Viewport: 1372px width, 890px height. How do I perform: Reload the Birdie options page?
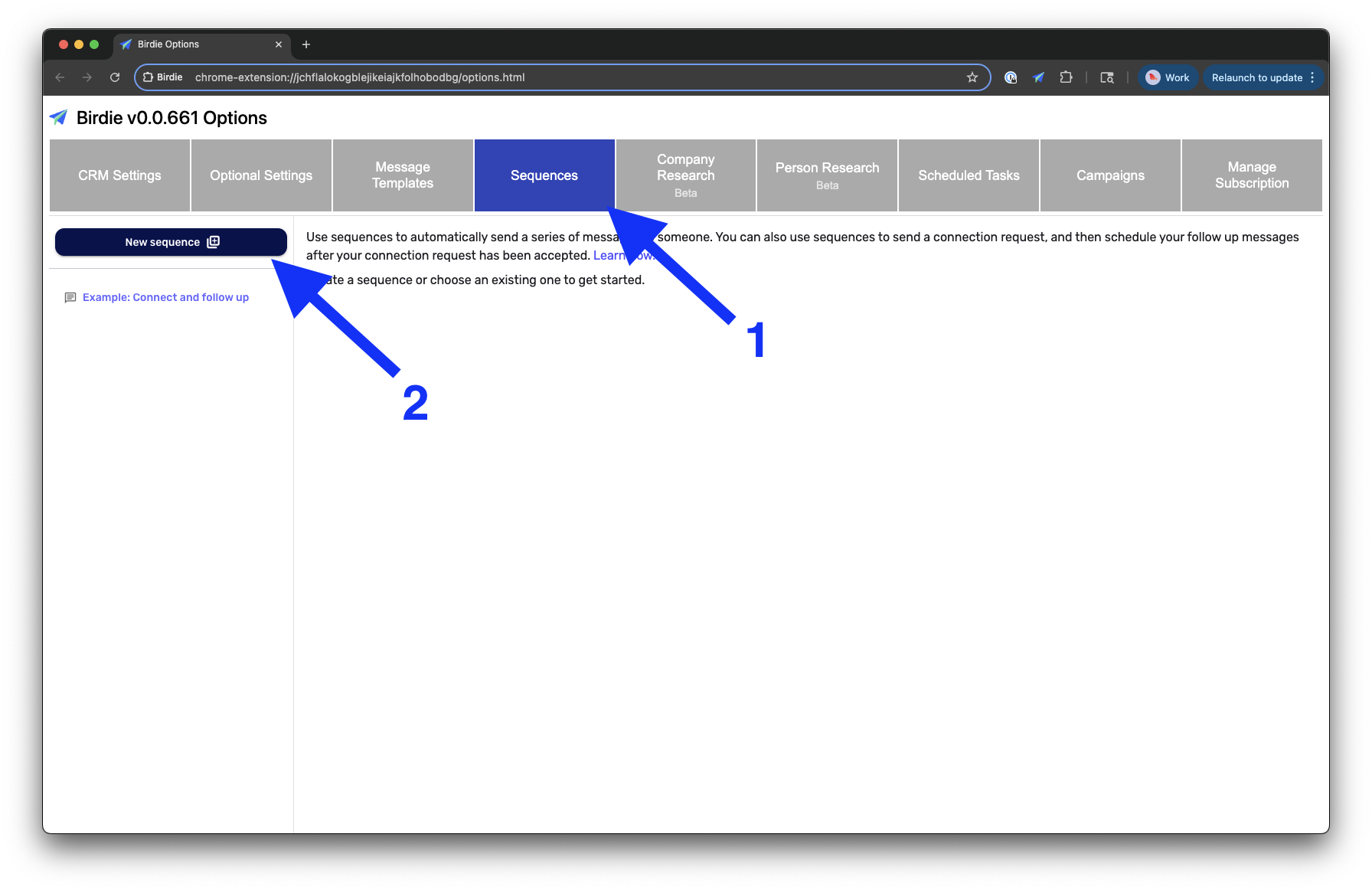(115, 77)
